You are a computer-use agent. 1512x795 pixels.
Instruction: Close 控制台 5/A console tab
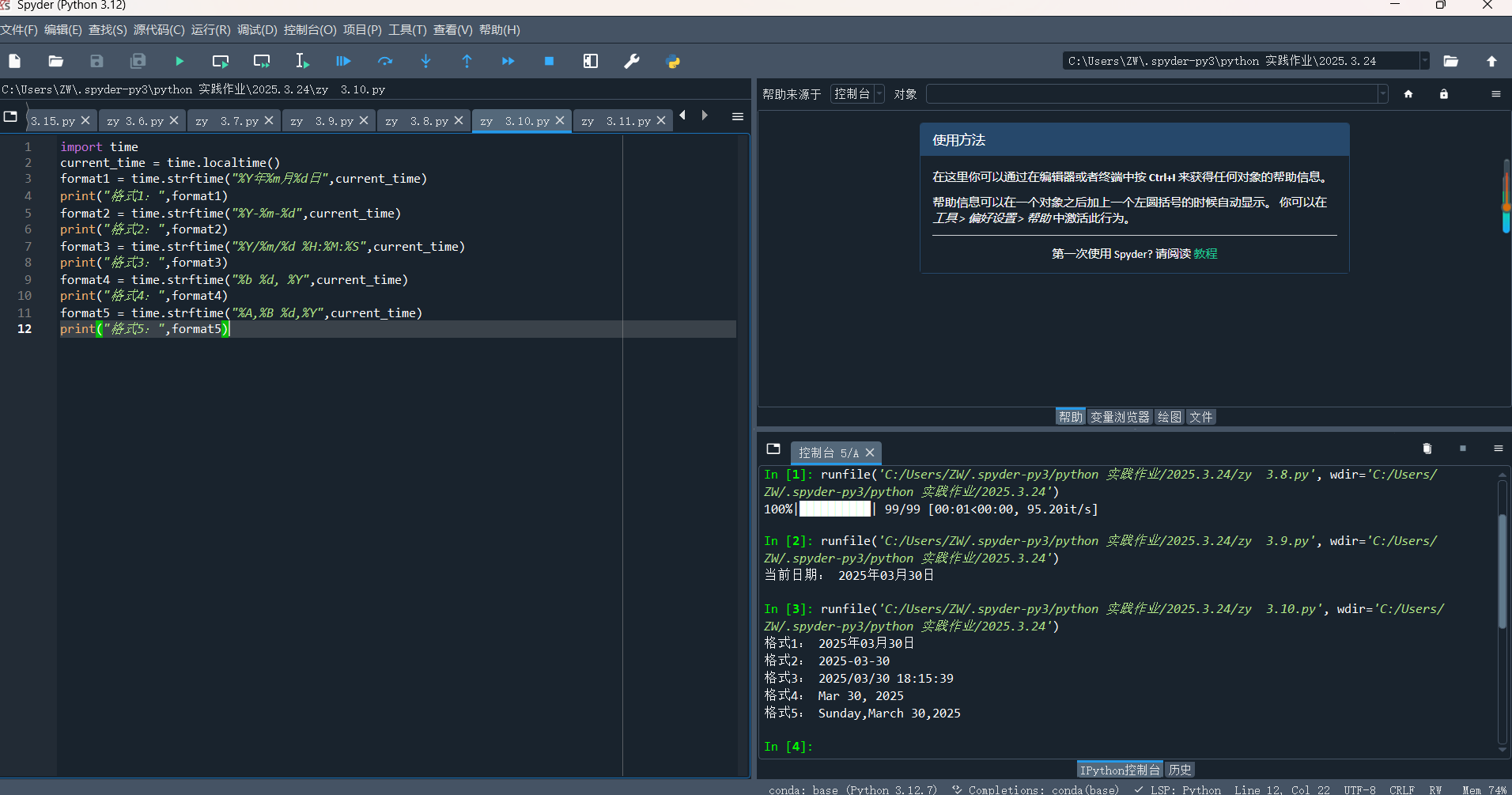point(870,452)
